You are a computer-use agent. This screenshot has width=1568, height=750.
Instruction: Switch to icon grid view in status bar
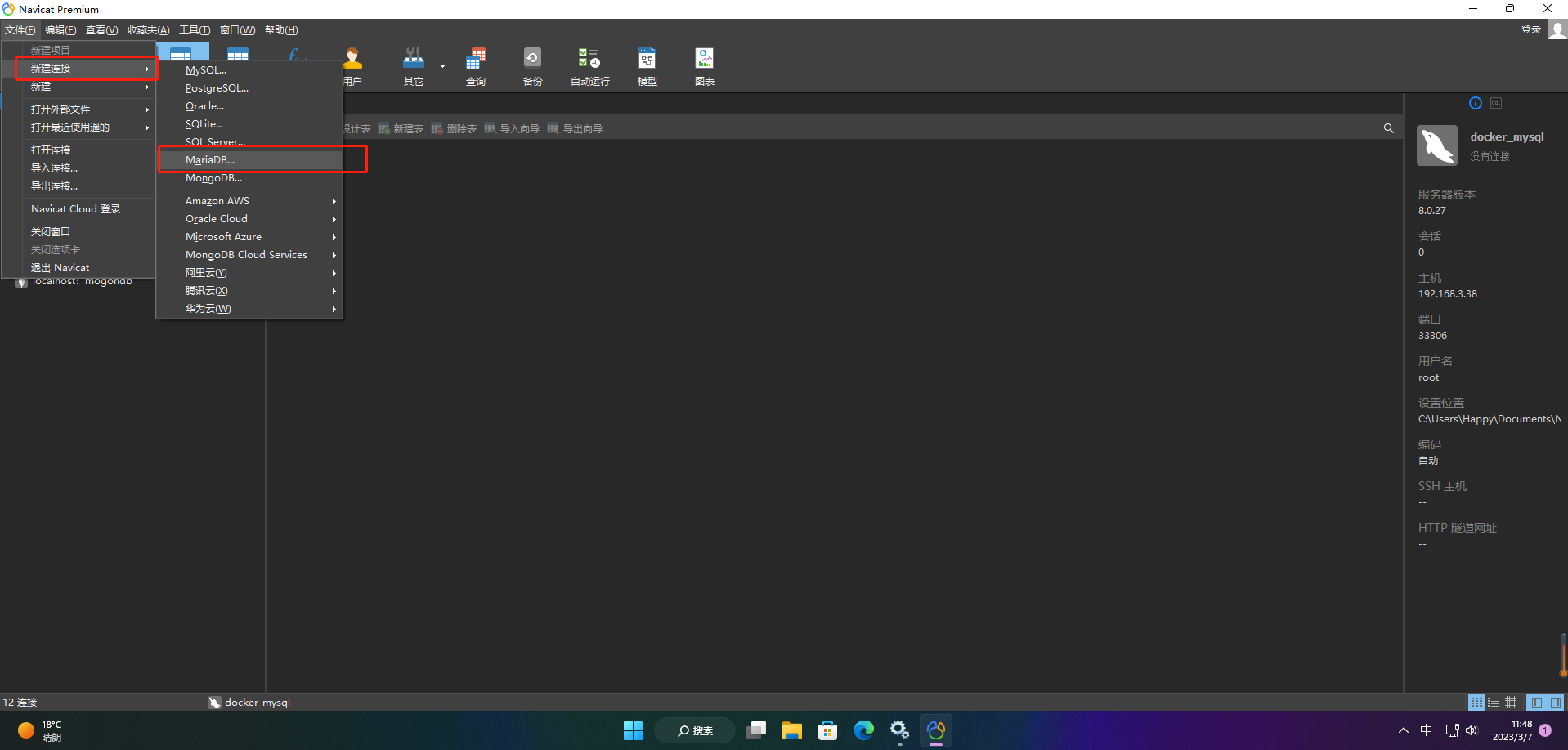tap(1476, 702)
